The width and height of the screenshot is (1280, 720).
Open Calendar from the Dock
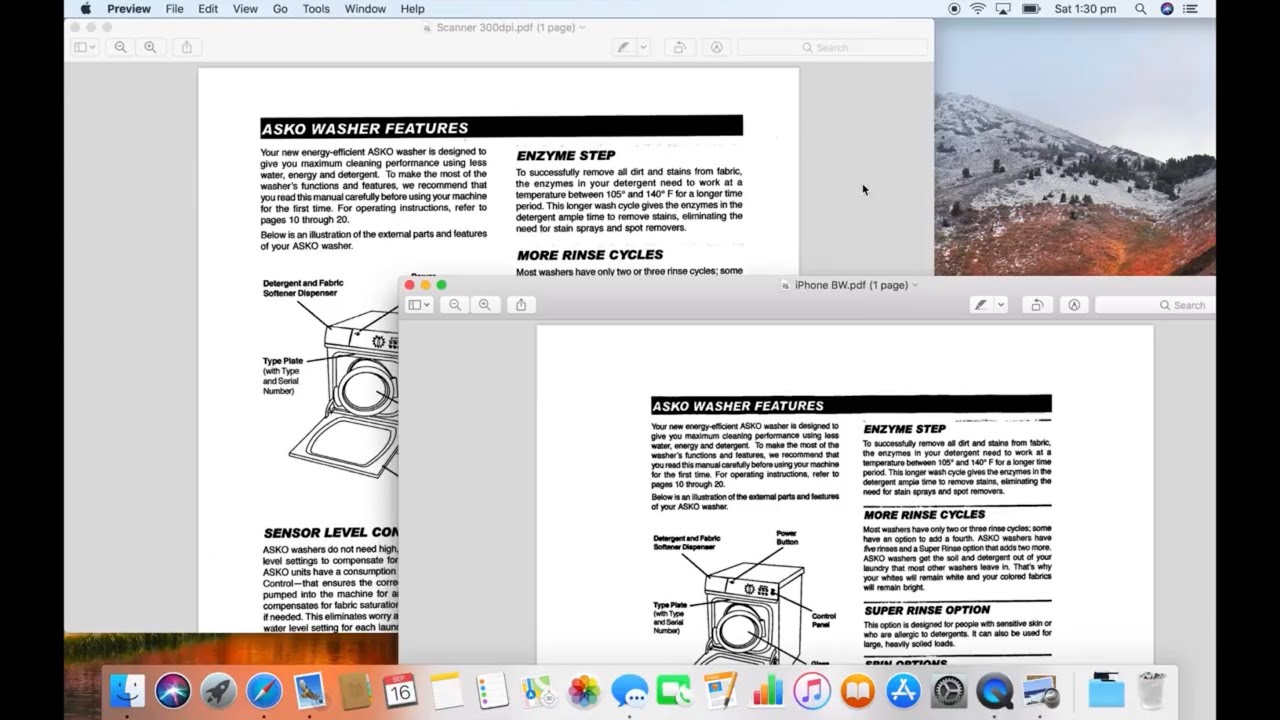click(400, 691)
